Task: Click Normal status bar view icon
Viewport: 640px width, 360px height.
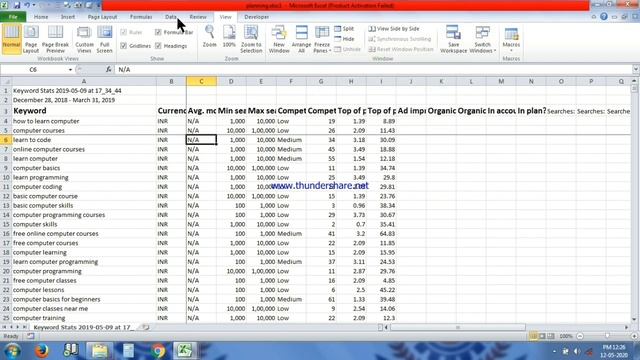Action: pos(533,336)
